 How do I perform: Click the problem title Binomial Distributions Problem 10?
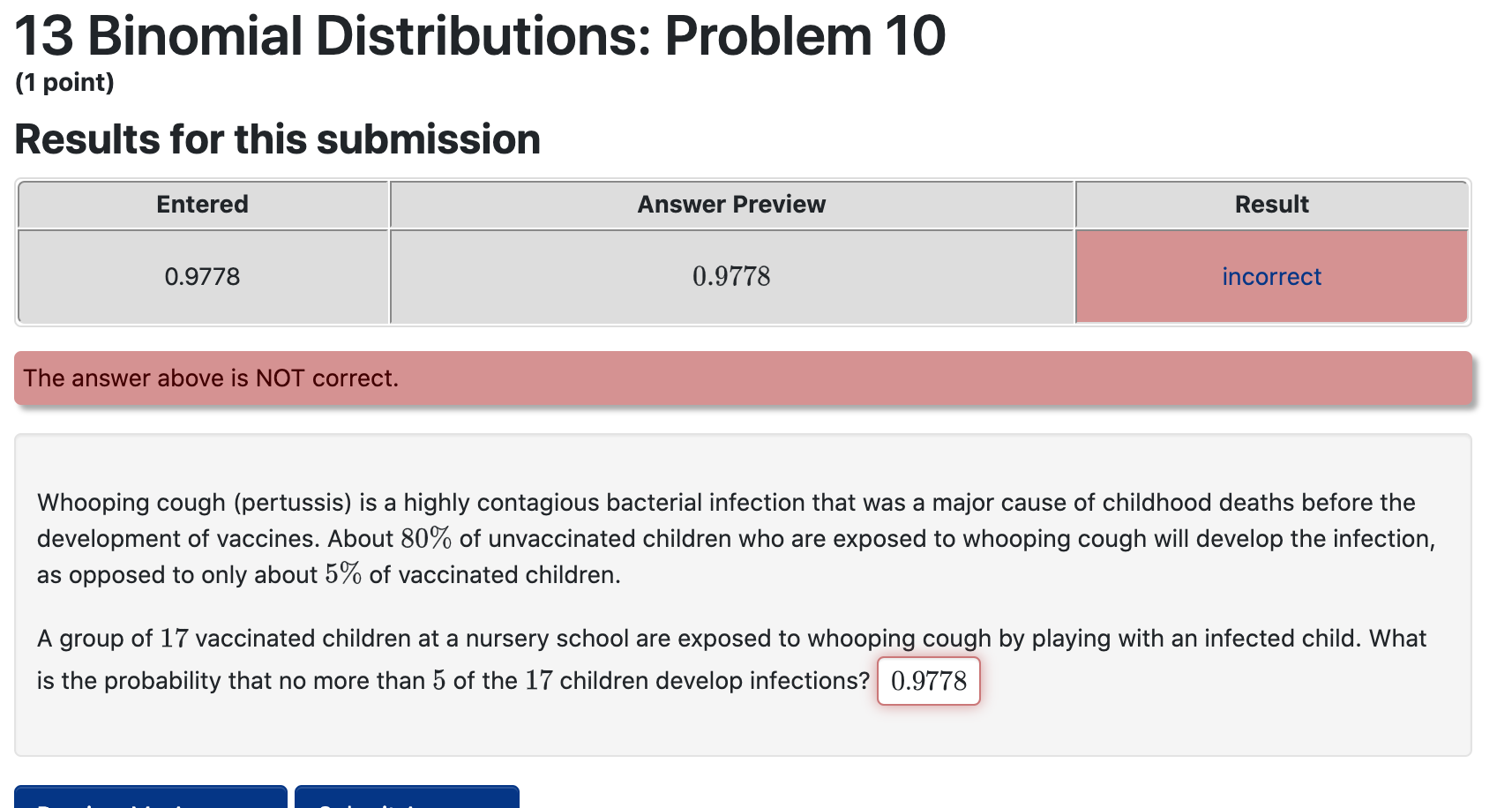pyautogui.click(x=479, y=36)
